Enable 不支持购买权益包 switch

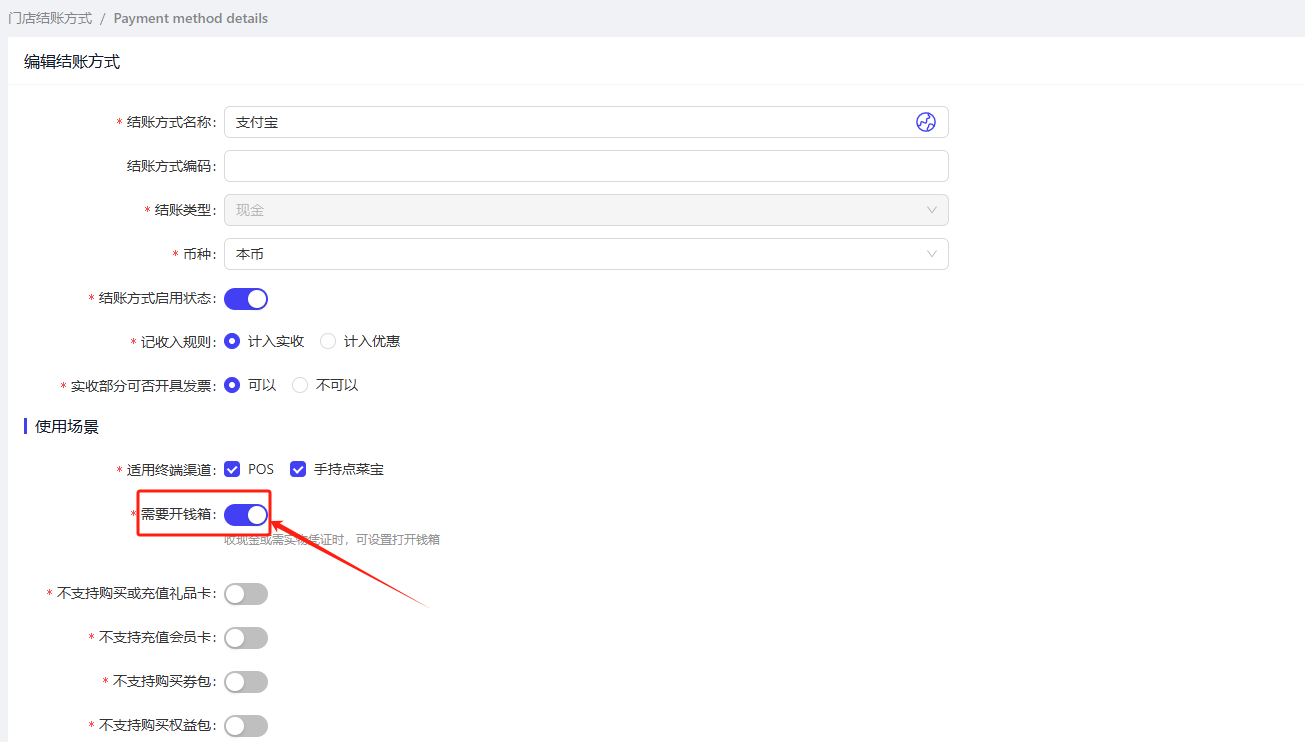pyautogui.click(x=246, y=726)
